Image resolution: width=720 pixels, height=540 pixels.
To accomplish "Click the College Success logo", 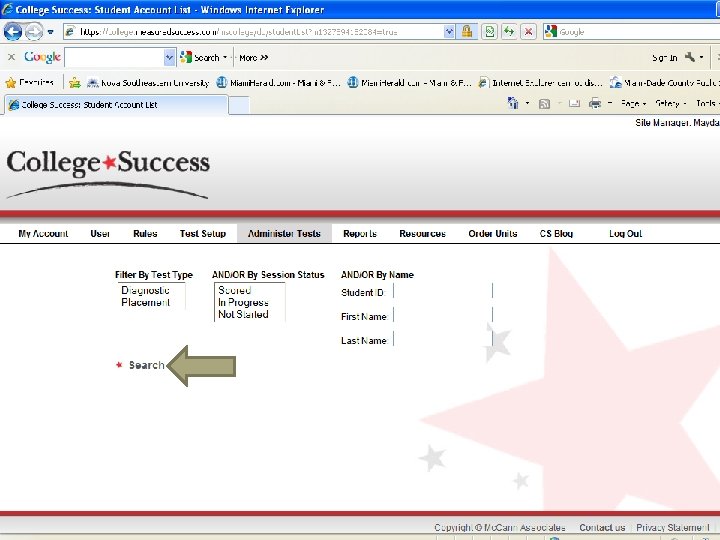I will [108, 174].
